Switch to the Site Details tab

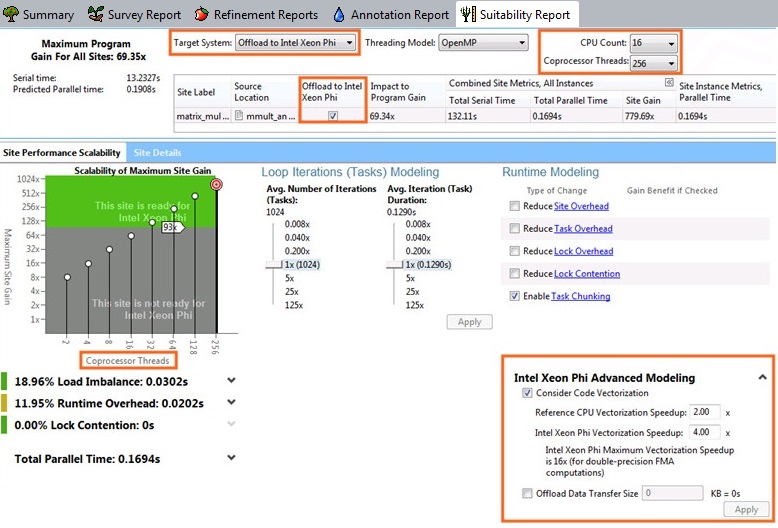pyautogui.click(x=157, y=153)
